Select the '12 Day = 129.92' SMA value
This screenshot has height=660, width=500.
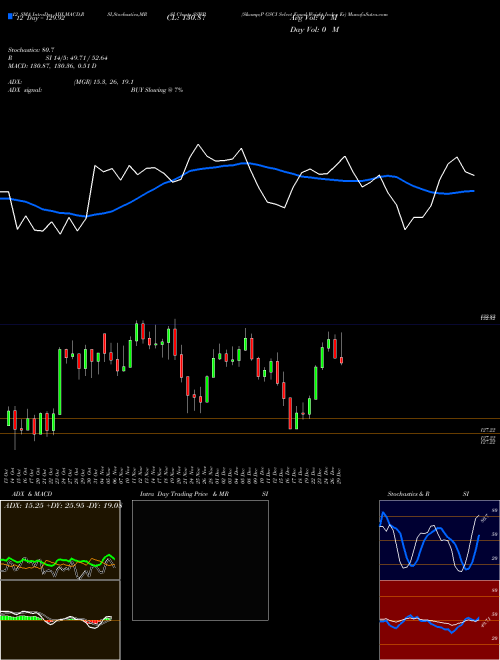click(39, 18)
